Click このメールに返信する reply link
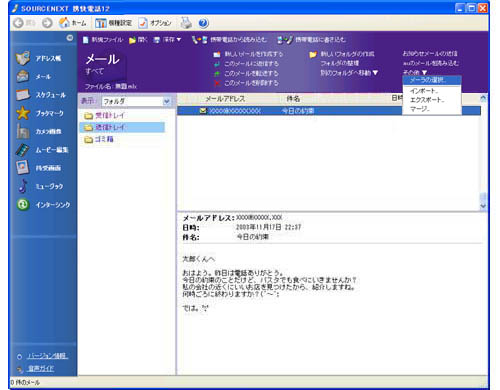The width and height of the screenshot is (500, 390). coord(246,64)
